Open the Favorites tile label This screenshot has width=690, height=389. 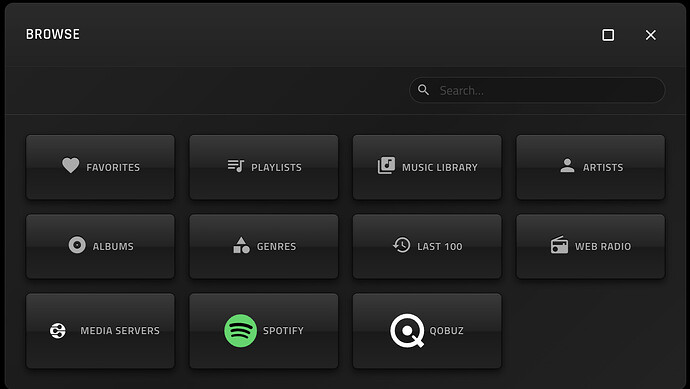click(x=113, y=167)
